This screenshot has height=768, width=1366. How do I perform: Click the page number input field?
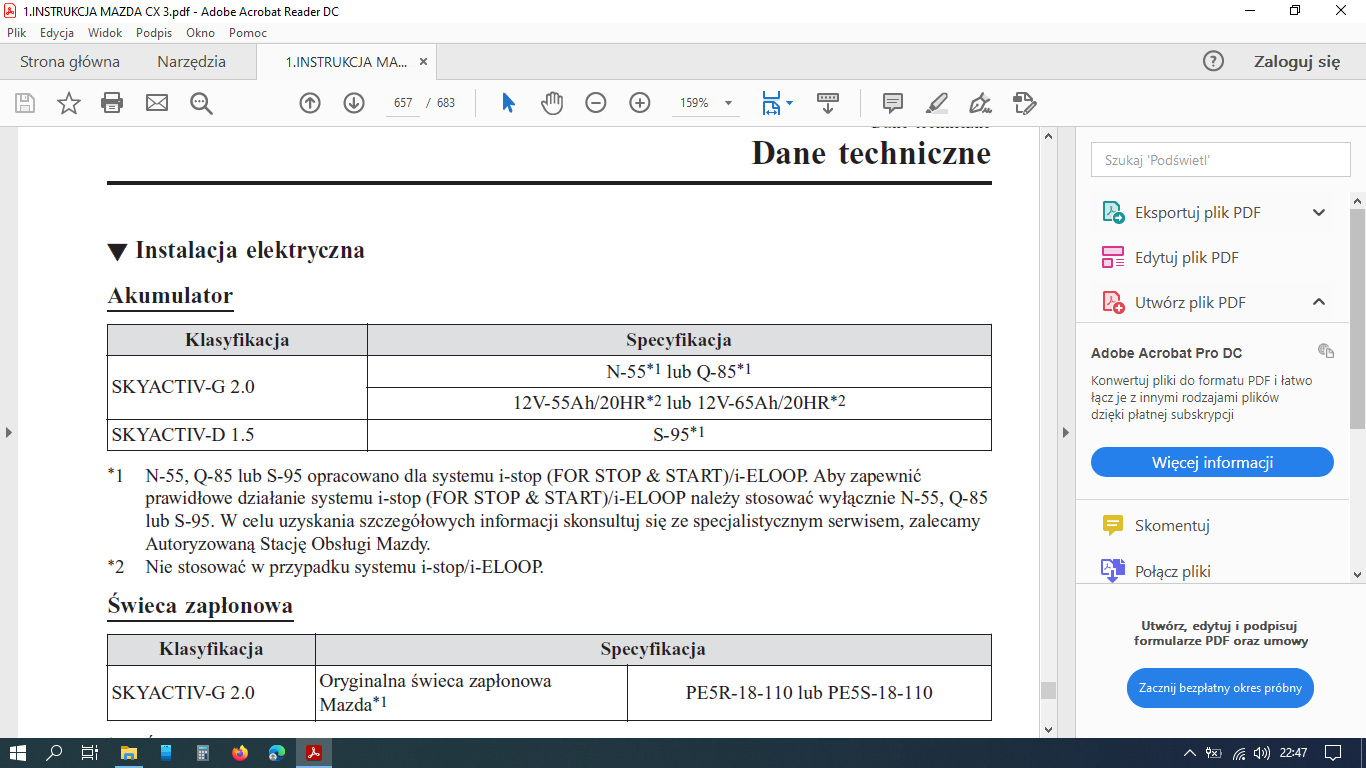[x=403, y=103]
